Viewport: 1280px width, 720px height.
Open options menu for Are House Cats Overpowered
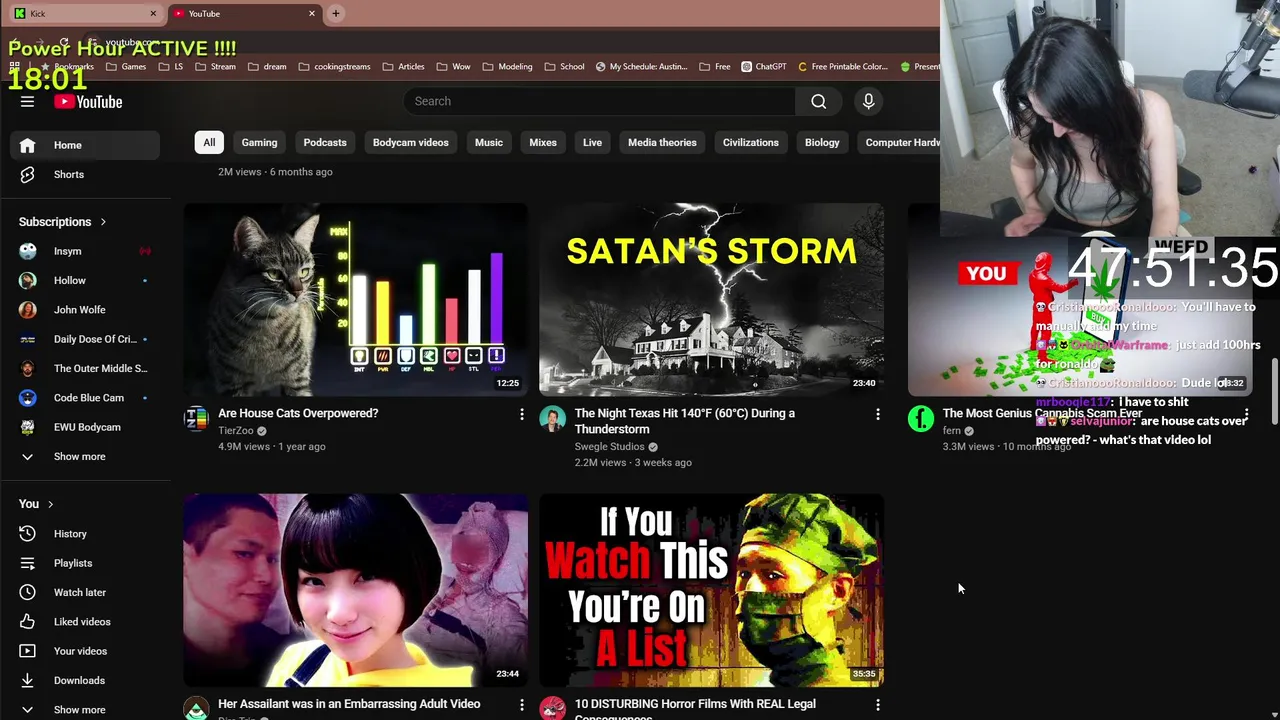point(521,414)
